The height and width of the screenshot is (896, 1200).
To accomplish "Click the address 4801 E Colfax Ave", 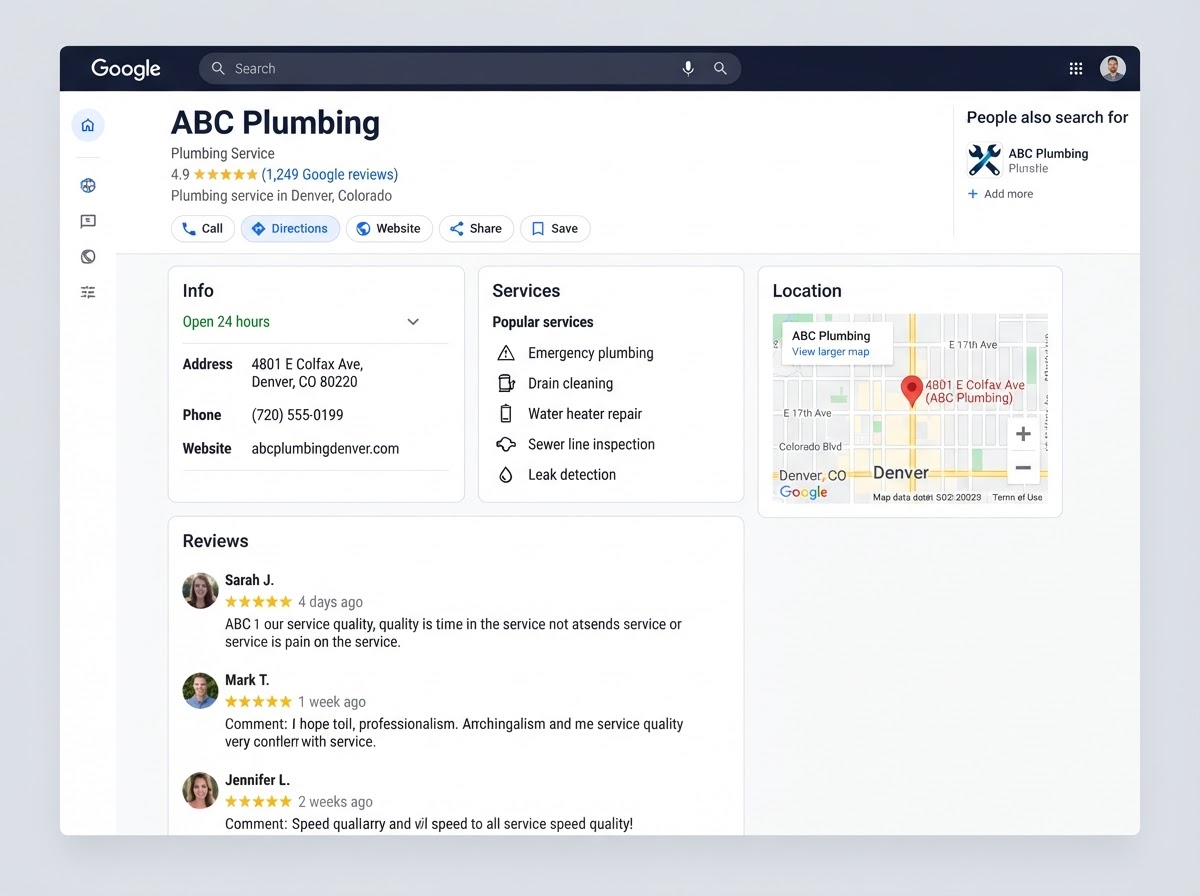I will [x=308, y=373].
